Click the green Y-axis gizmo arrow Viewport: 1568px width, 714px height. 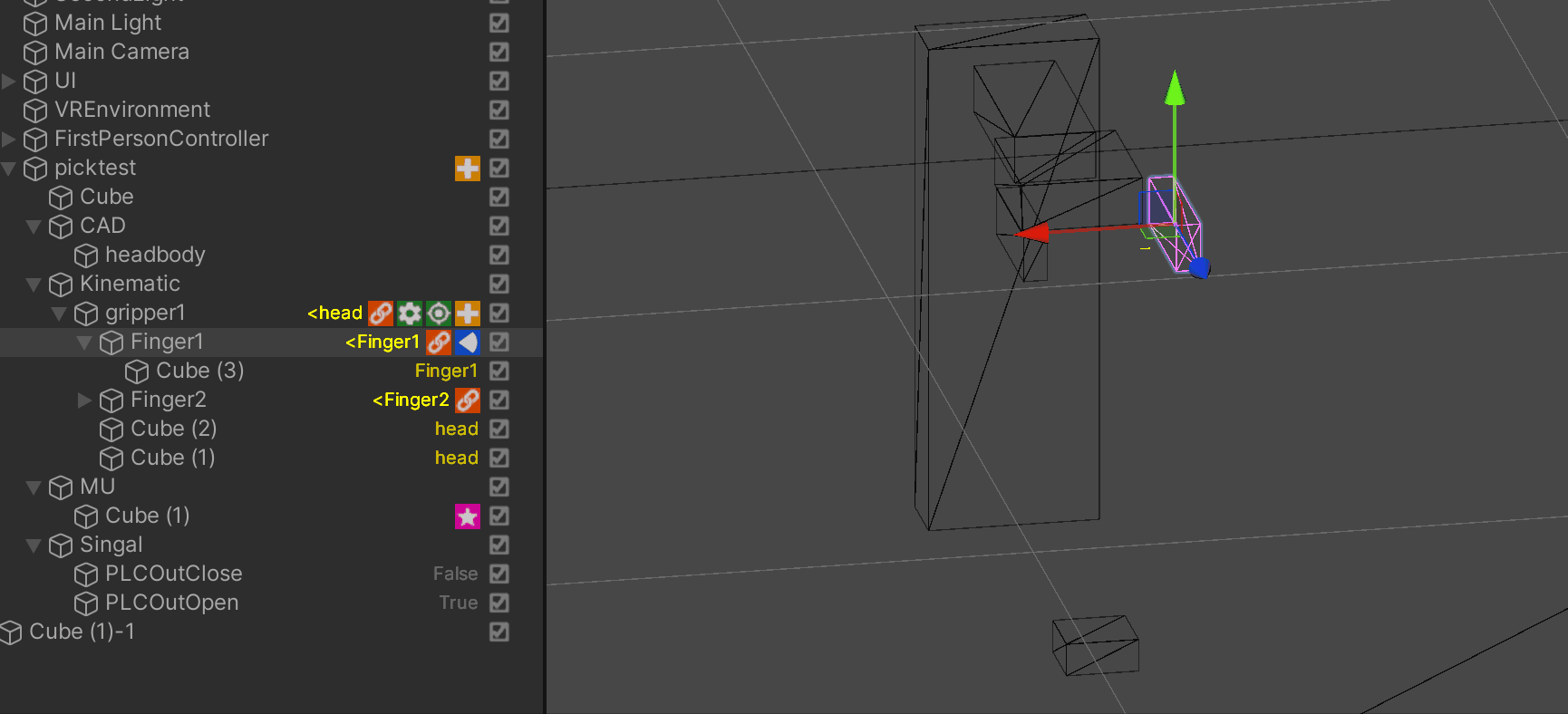[1175, 88]
